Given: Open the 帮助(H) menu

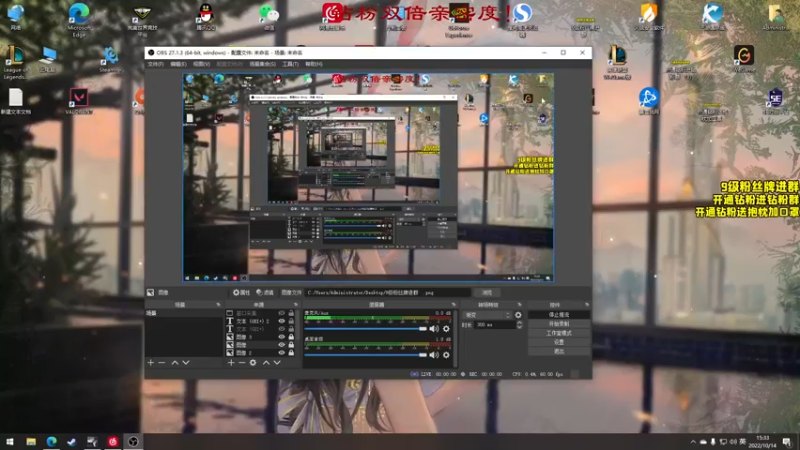Looking at the screenshot, I should click(314, 64).
